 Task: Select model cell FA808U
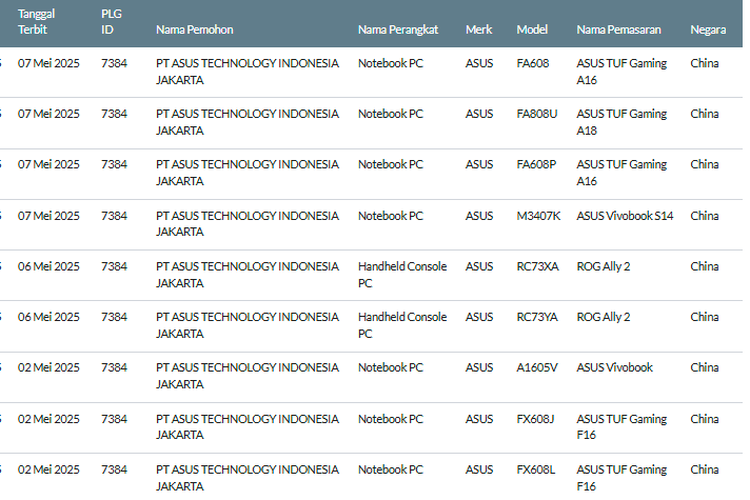(x=537, y=114)
